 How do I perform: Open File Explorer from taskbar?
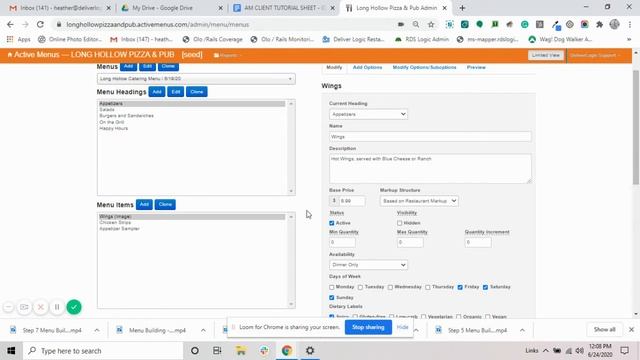(241, 351)
